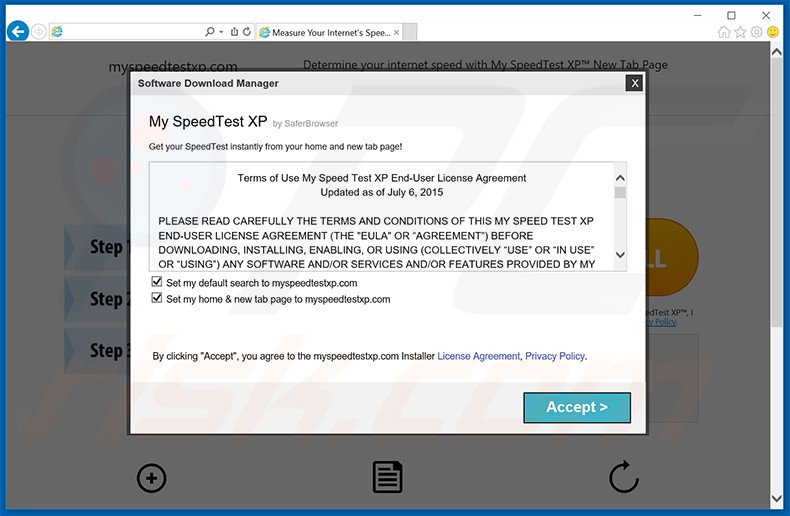Open the browser Home icon
The height and width of the screenshot is (516, 790).
pyautogui.click(x=724, y=32)
